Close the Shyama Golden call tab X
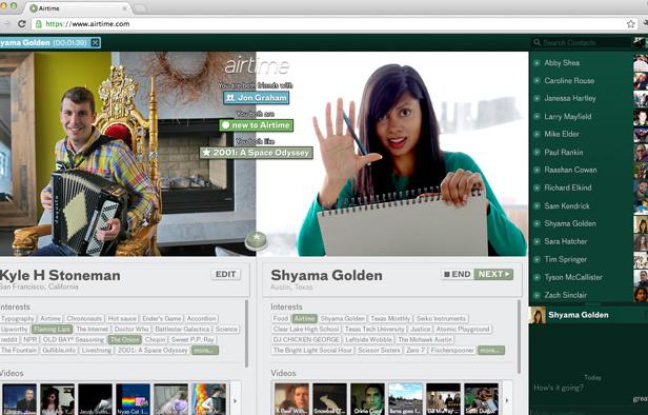Image resolution: width=648 pixels, height=415 pixels. [x=95, y=43]
